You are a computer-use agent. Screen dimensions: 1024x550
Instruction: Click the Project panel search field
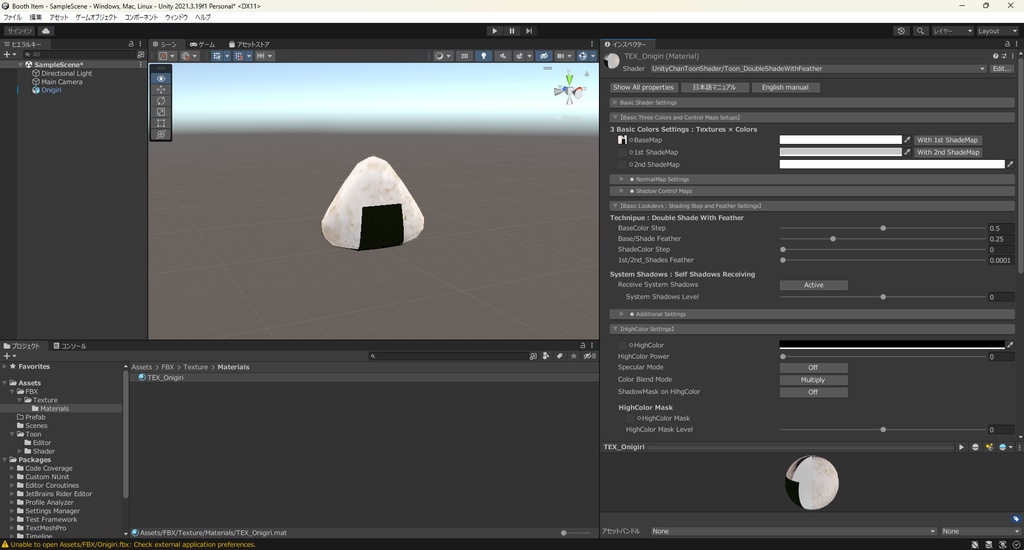pyautogui.click(x=449, y=356)
